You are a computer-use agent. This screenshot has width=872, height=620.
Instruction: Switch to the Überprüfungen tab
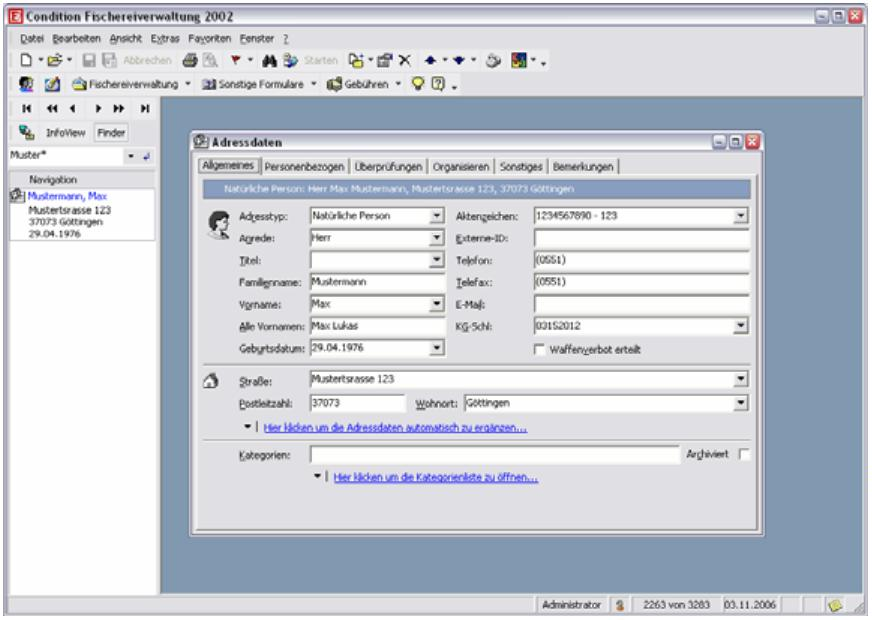388,166
